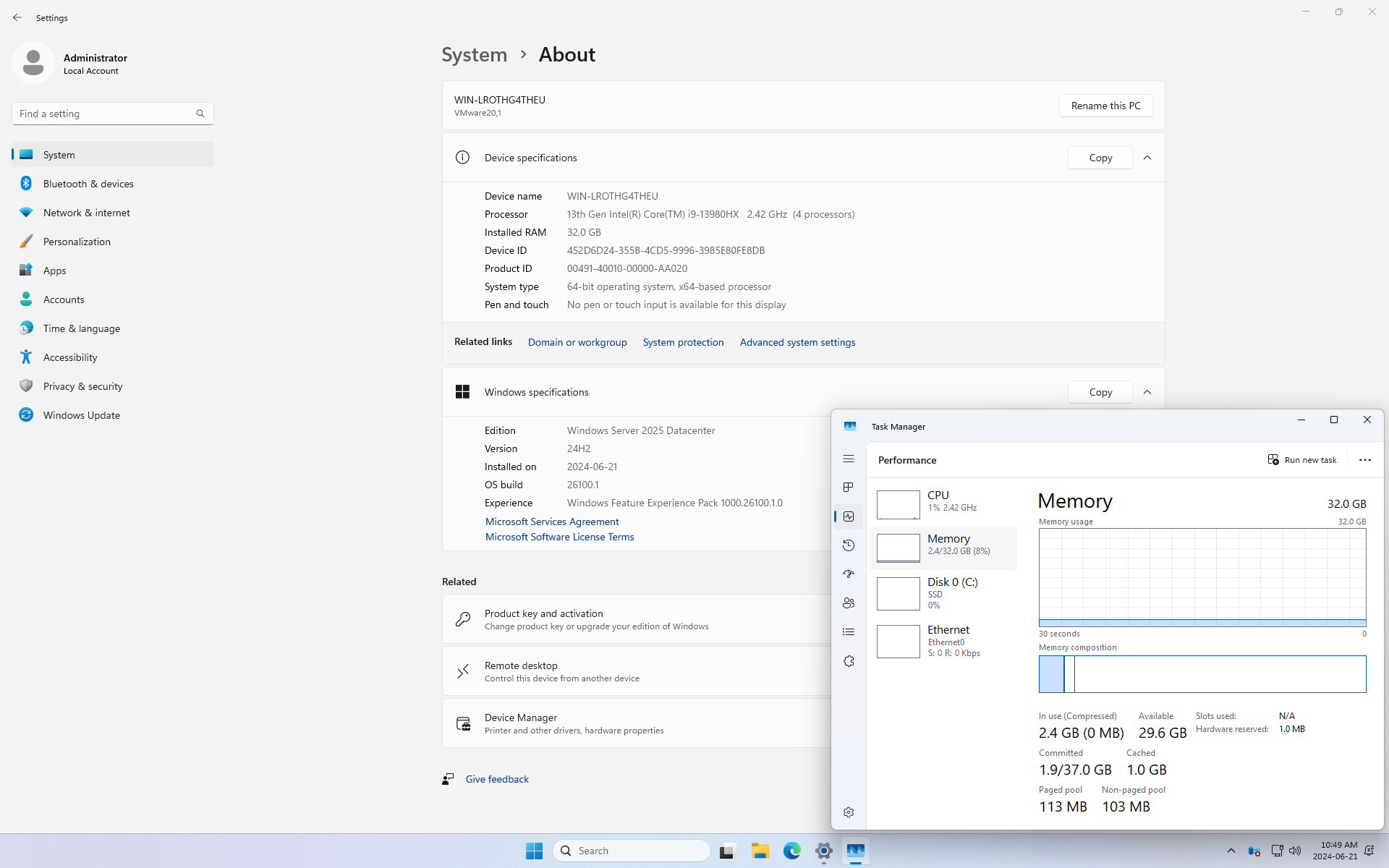Open System category in Settings sidebar
The image size is (1389, 868).
[x=113, y=155]
